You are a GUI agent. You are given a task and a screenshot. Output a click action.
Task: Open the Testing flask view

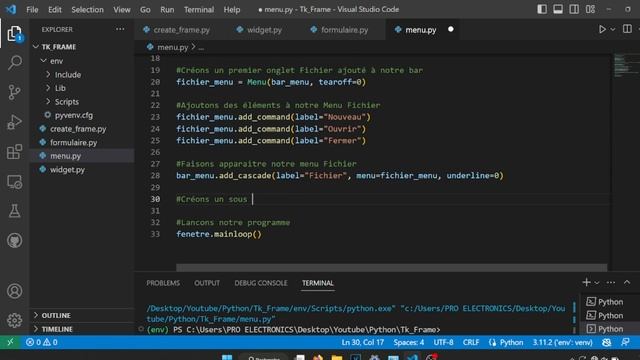[x=15, y=211]
